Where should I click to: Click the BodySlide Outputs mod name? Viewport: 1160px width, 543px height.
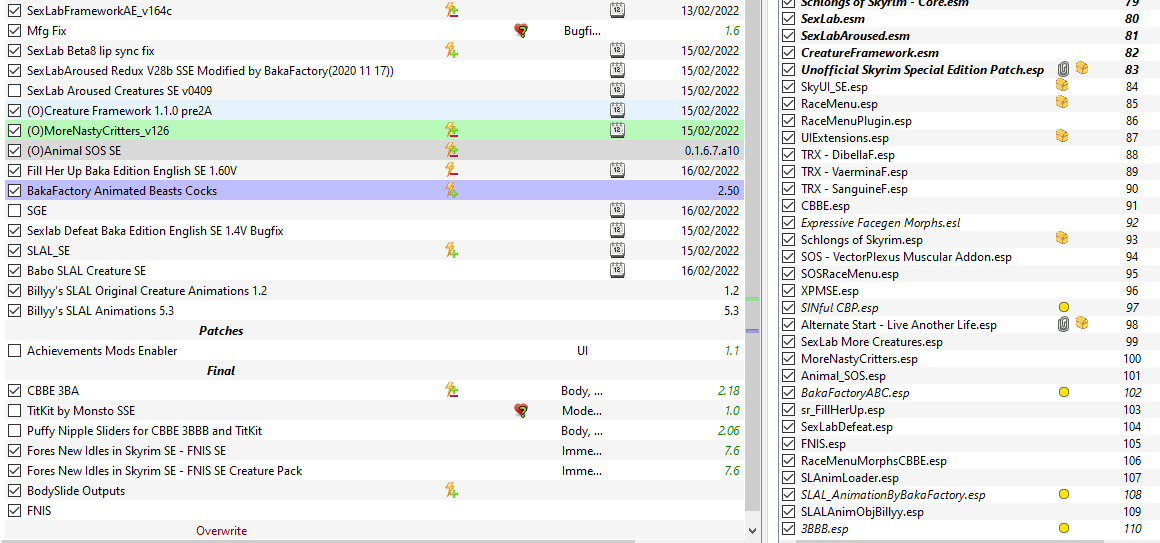tap(75, 490)
